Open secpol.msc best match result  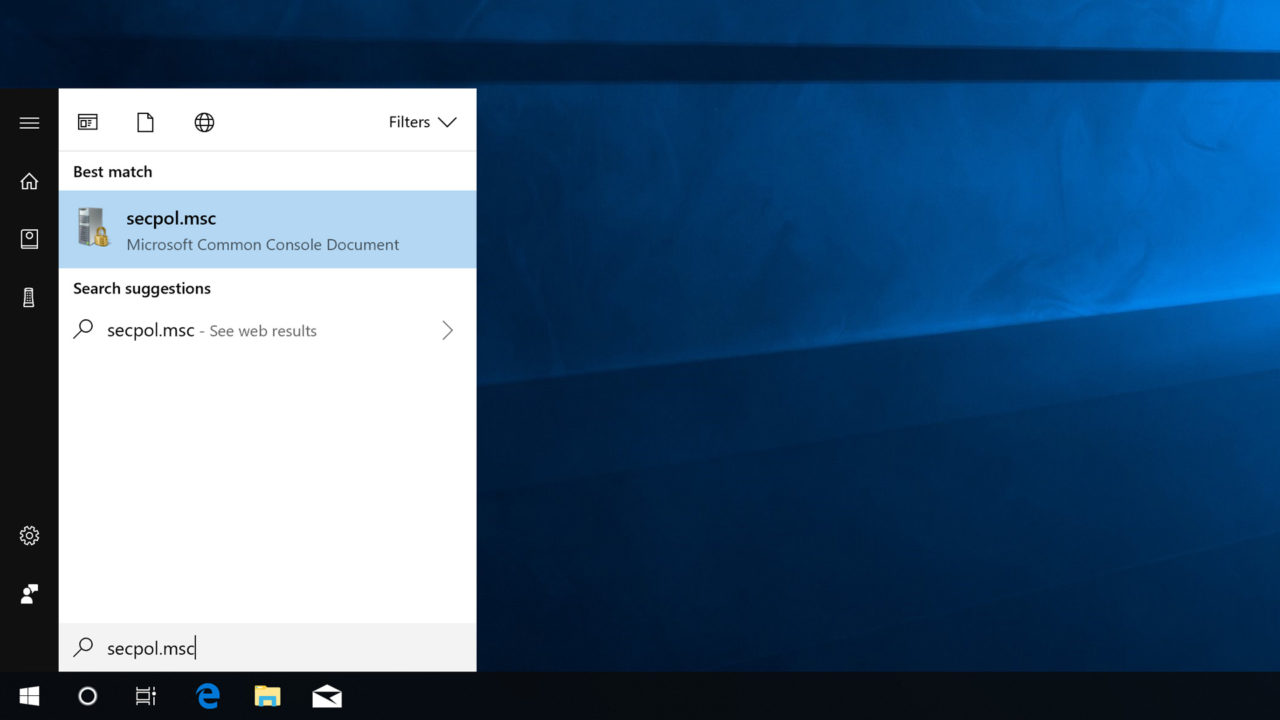coord(267,229)
